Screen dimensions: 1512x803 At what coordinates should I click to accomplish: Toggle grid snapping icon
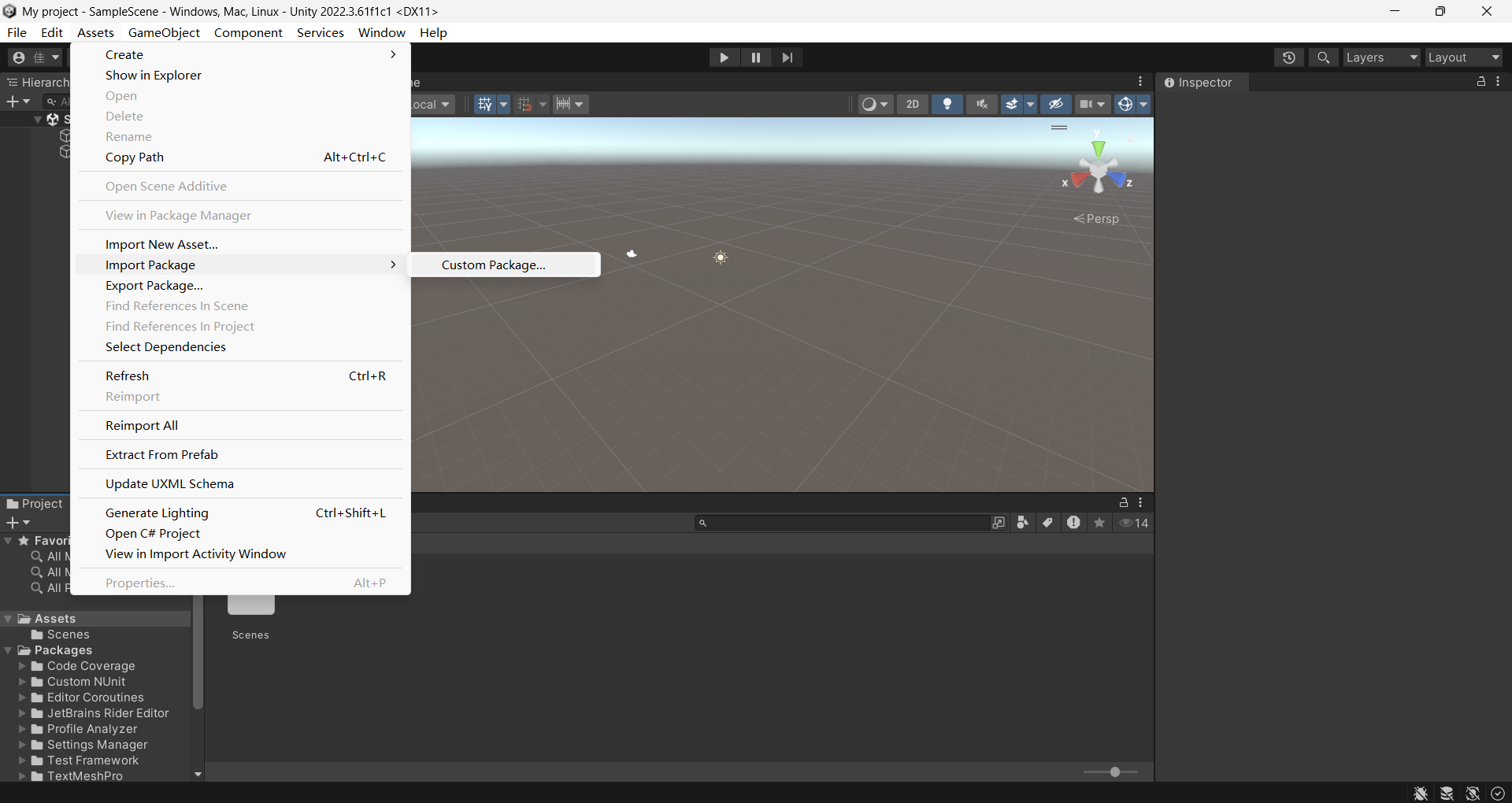click(x=524, y=104)
